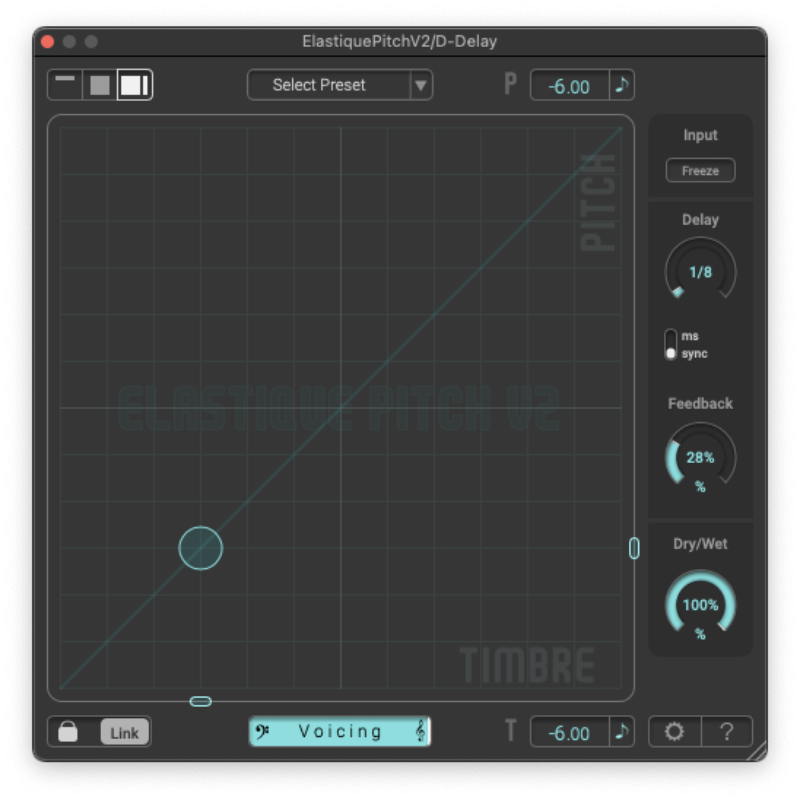This screenshot has width=800, height=800.
Task: Click the note icon beside Pitch value
Action: (x=622, y=85)
